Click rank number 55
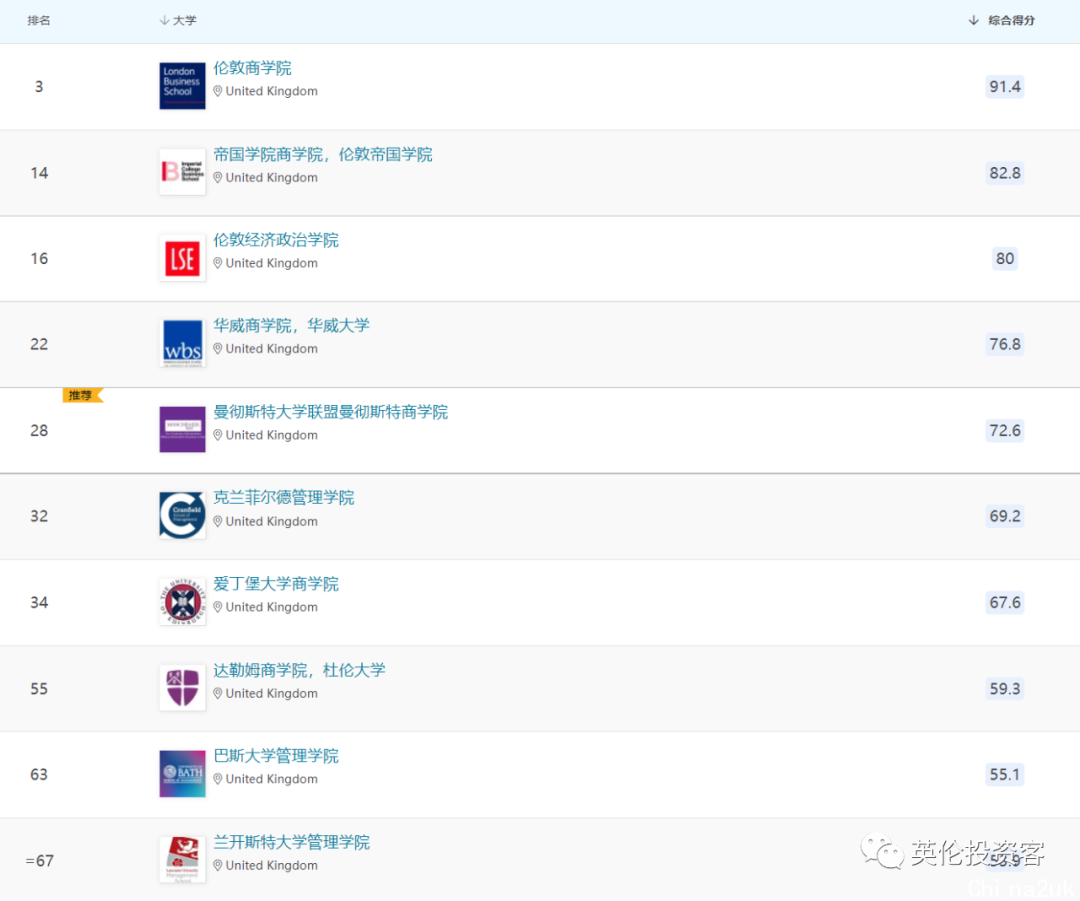 [x=39, y=689]
